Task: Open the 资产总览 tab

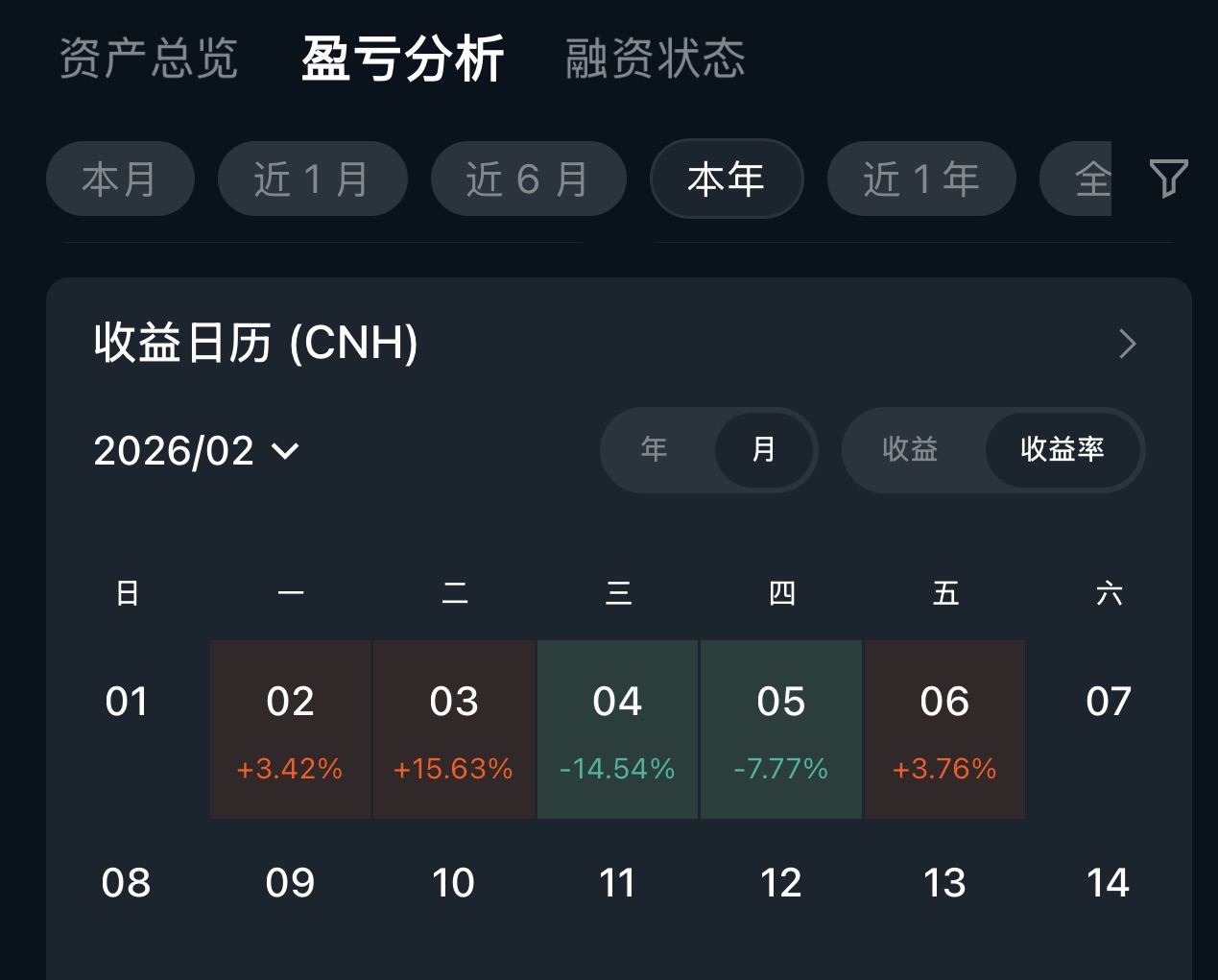Action: click(149, 59)
